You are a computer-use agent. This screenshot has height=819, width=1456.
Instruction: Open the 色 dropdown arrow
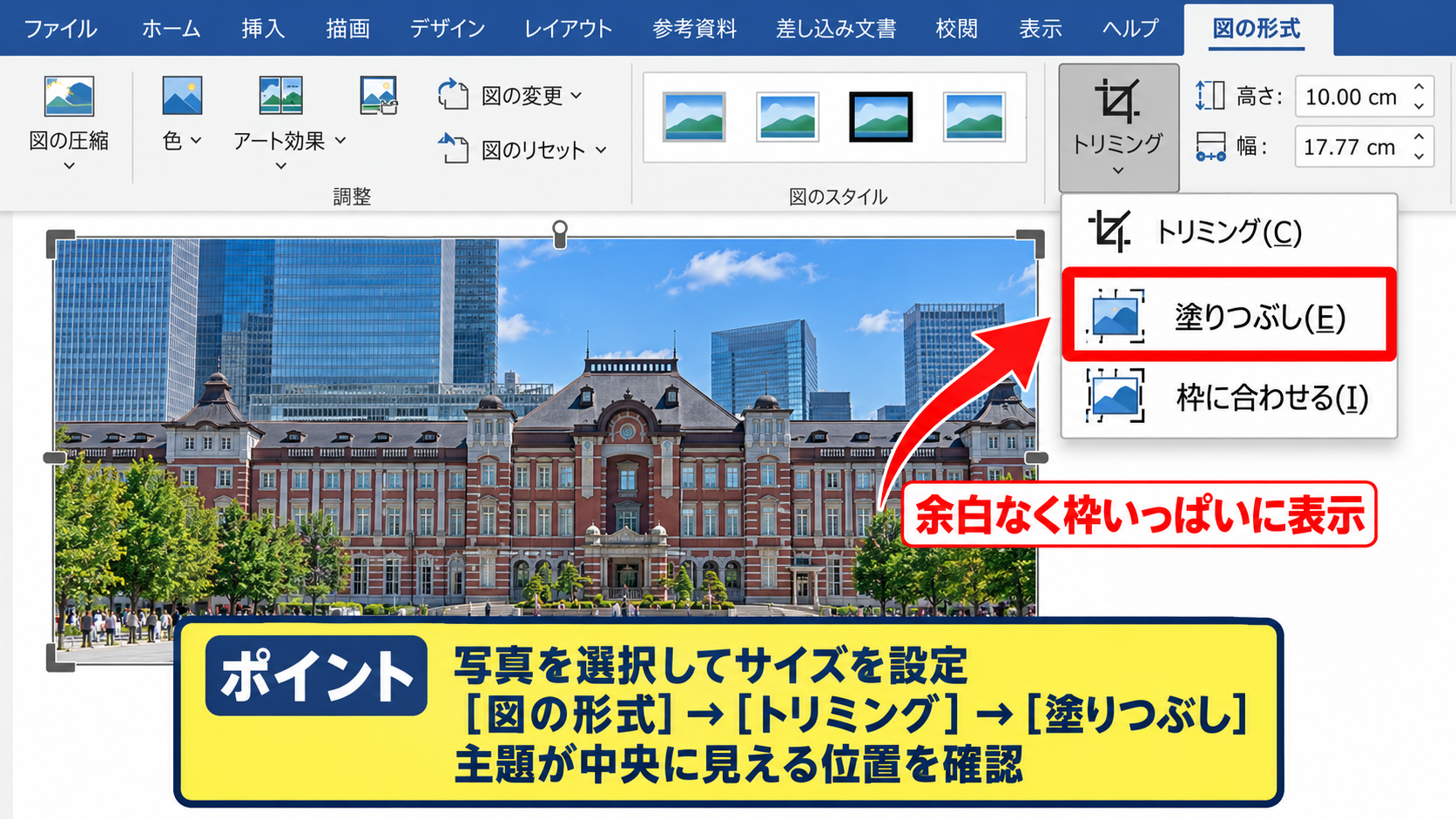coord(196,141)
